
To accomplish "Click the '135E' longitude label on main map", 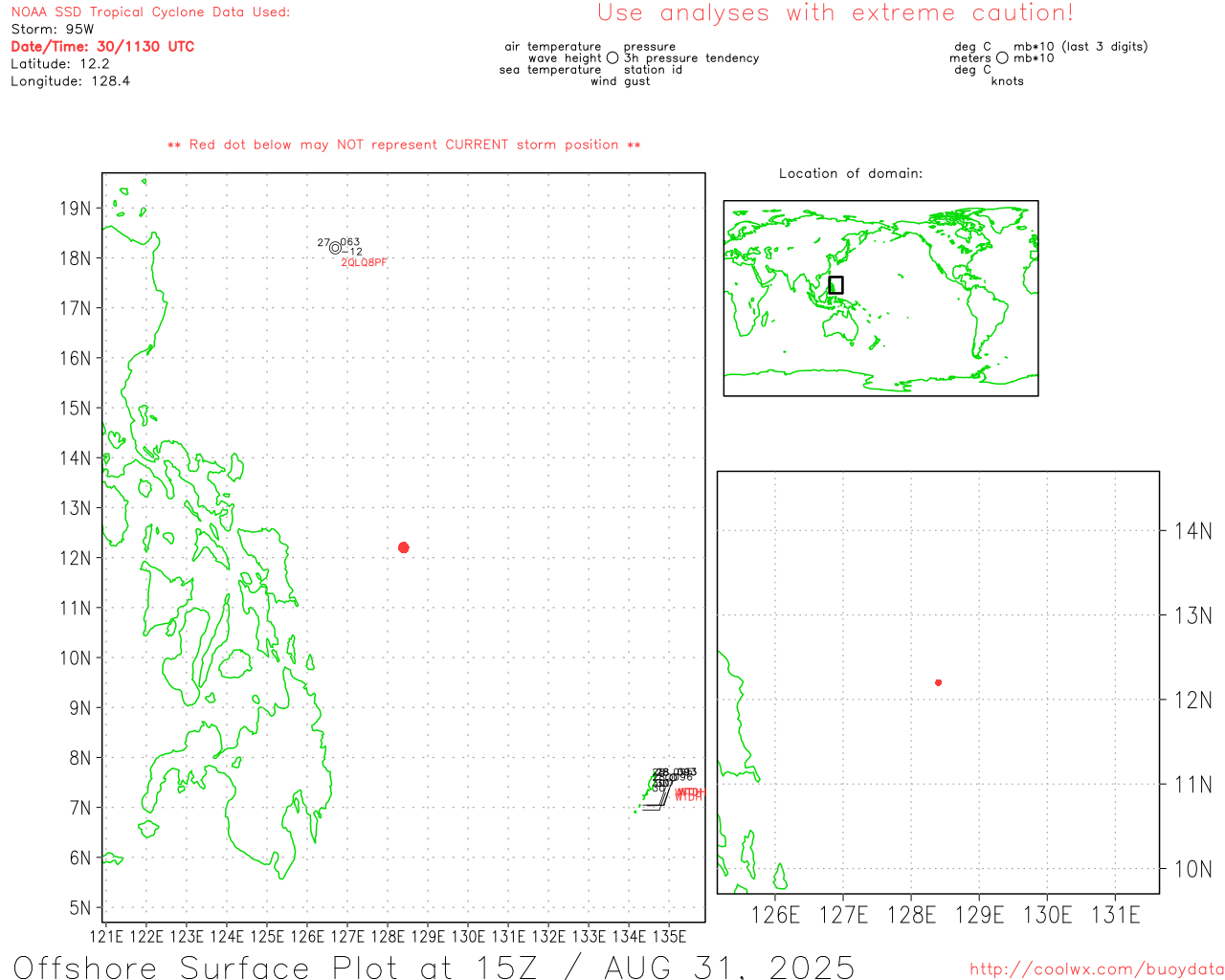I will click(x=669, y=936).
